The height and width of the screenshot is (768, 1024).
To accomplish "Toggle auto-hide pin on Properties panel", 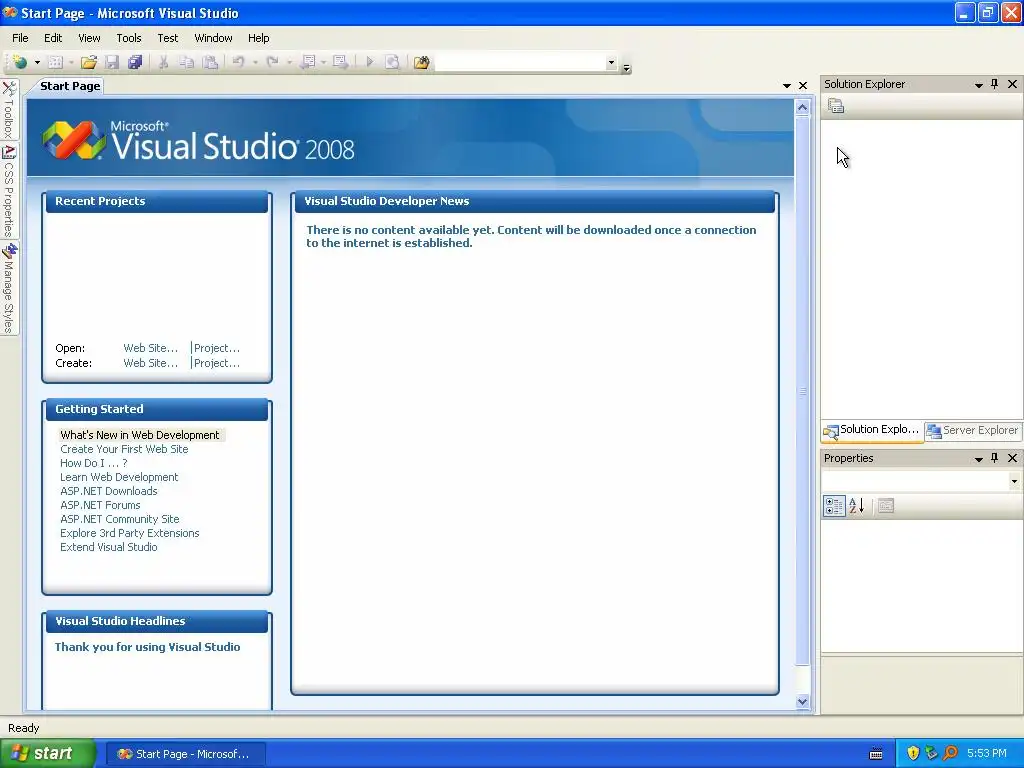I will click(x=995, y=458).
